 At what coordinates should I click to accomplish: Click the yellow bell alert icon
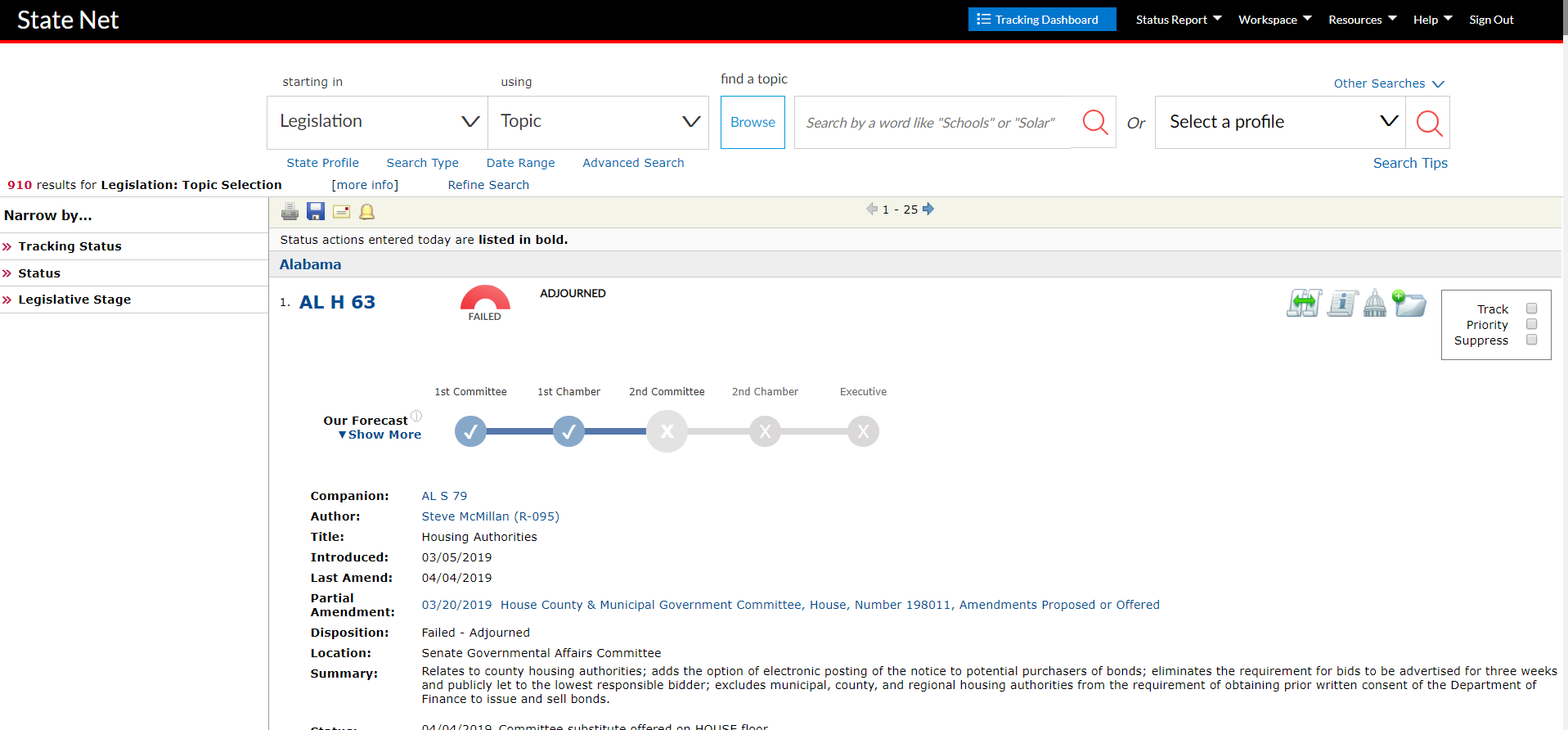coord(367,212)
